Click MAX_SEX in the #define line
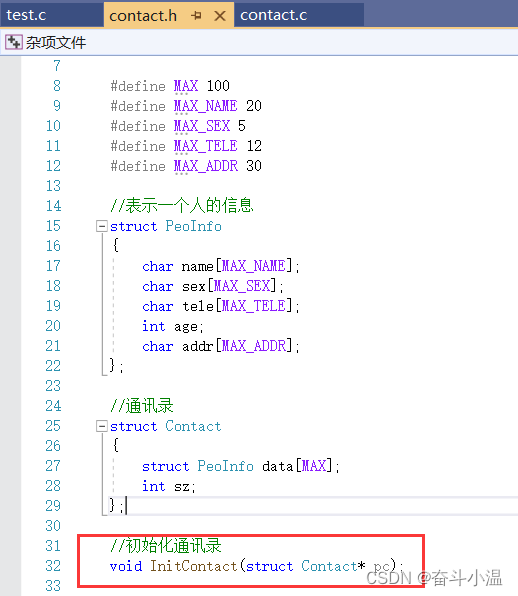This screenshot has height=596, width=518. click(202, 126)
